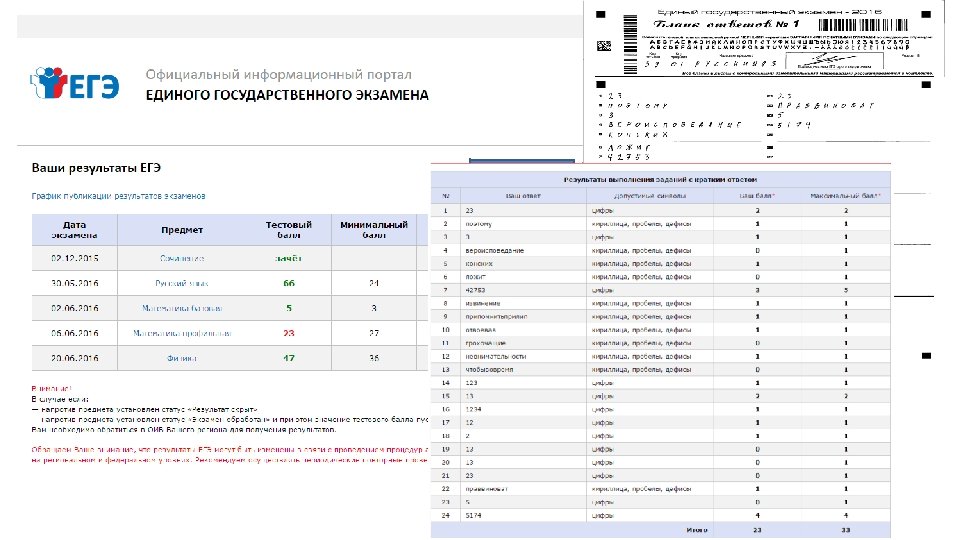Click the vertical barcode on the answer form

630,45
